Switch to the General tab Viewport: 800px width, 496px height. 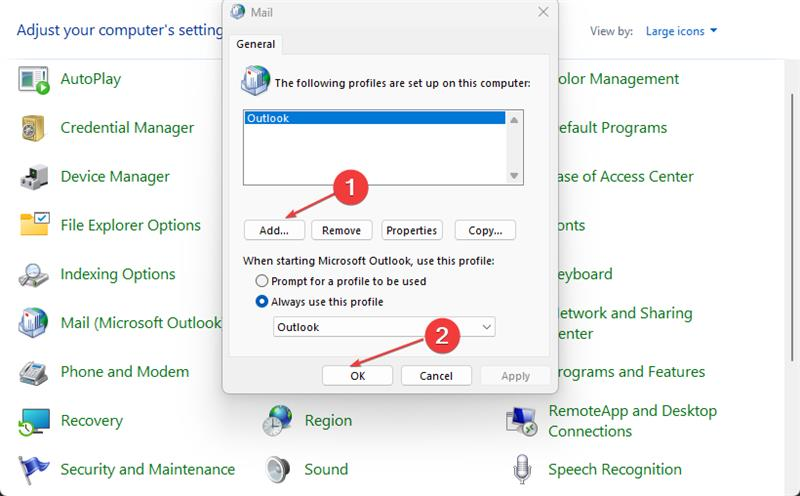256,44
